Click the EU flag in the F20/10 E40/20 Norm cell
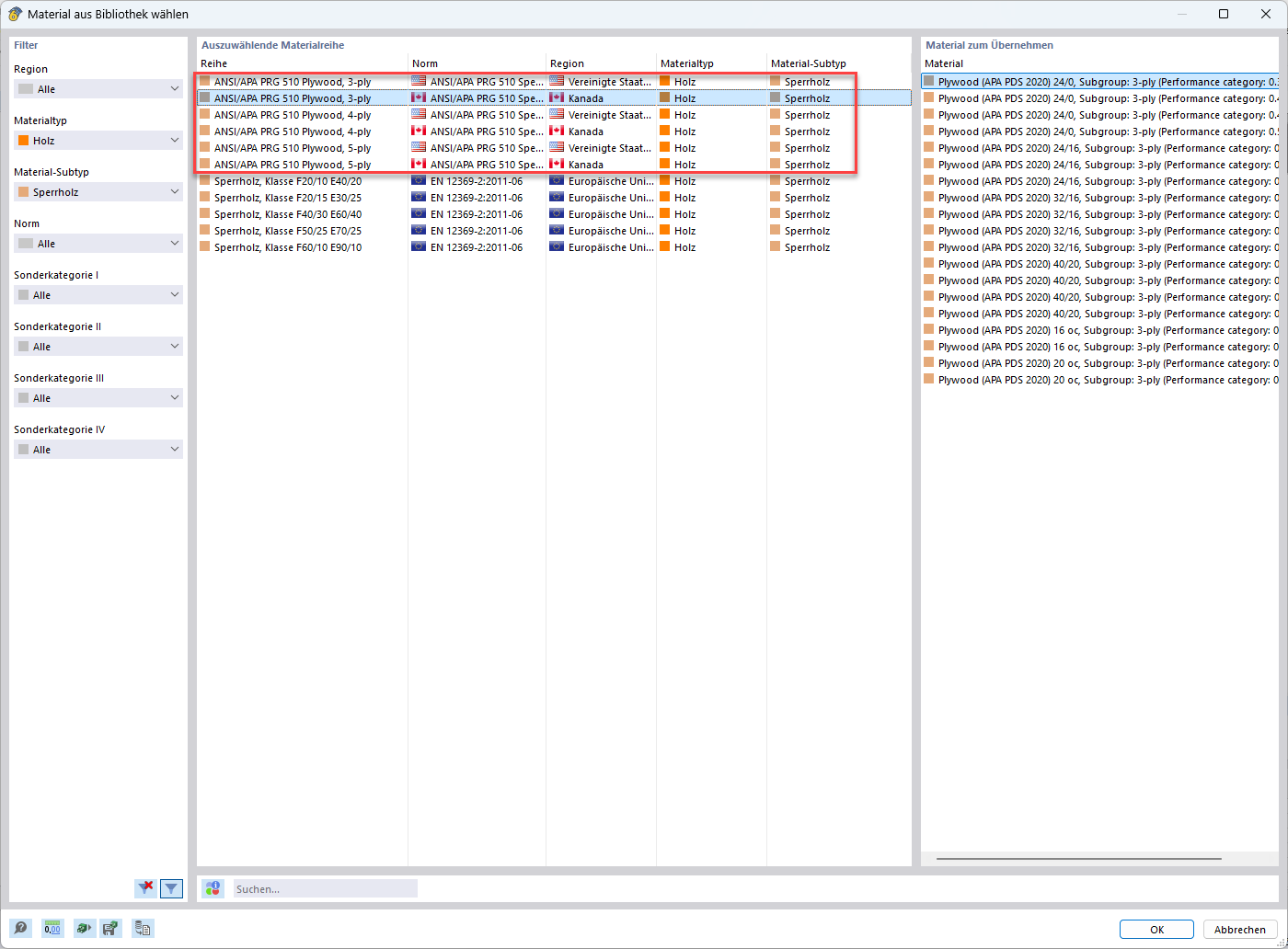This screenshot has height=949, width=1288. coord(419,181)
